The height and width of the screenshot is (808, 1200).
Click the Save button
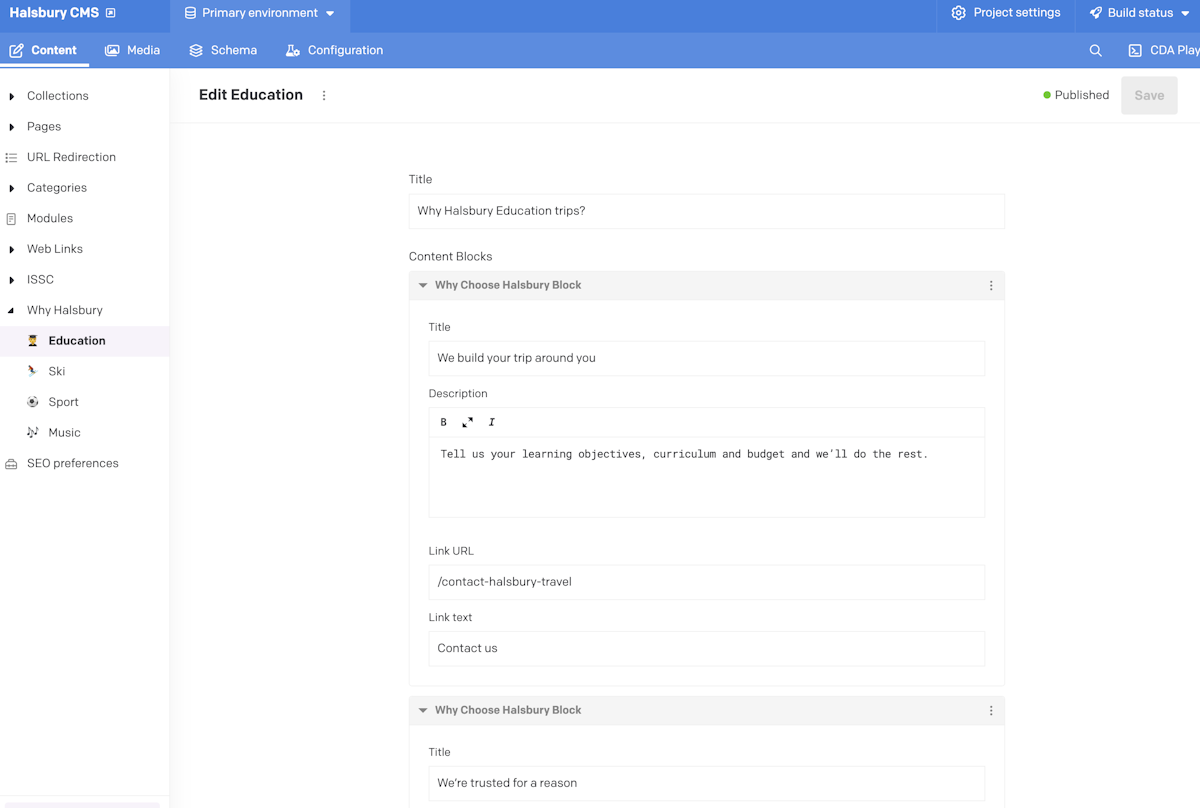[x=1149, y=96]
